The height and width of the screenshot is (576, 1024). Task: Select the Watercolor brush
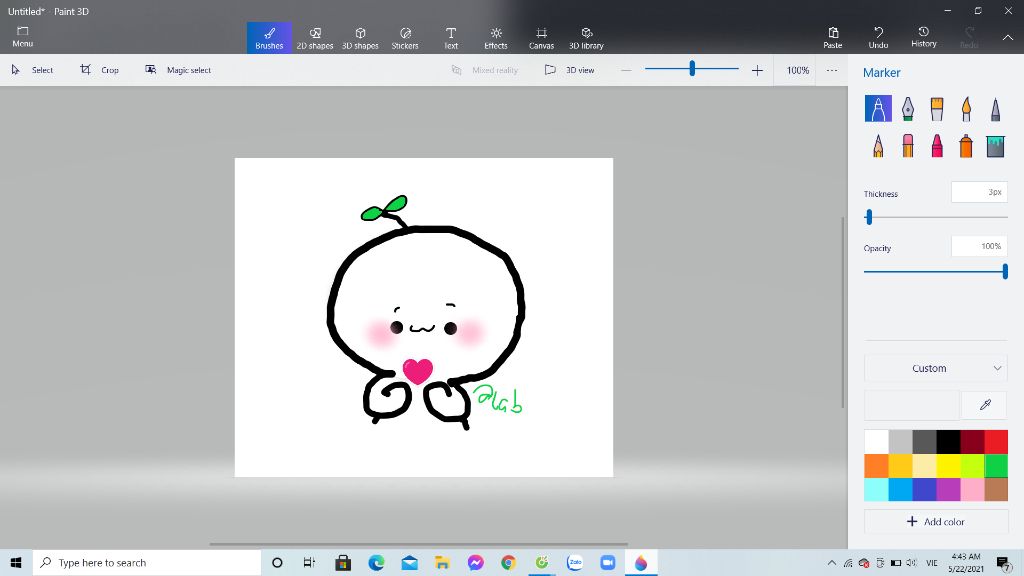966,108
